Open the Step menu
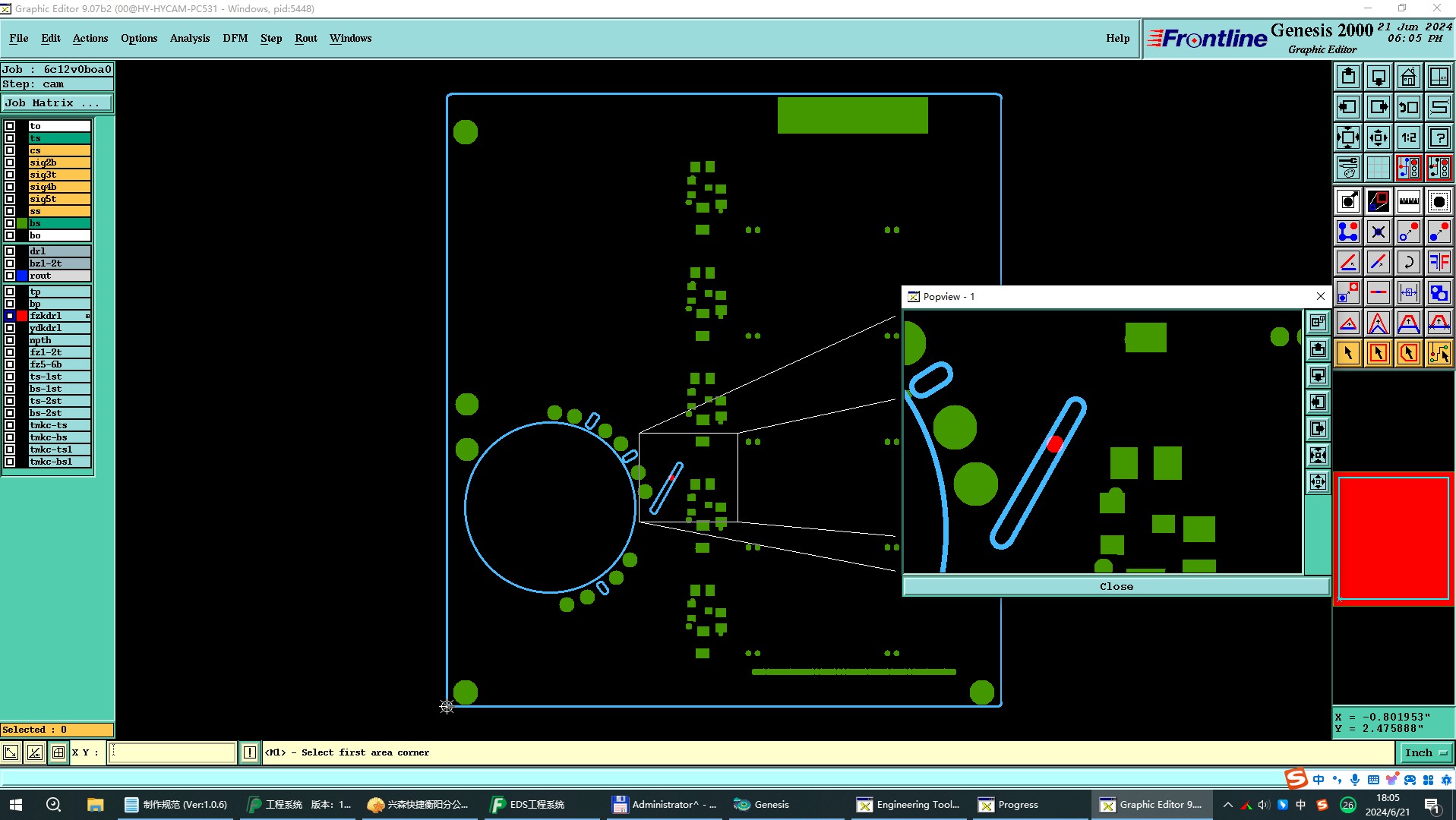This screenshot has width=1456, height=820. coord(271,38)
